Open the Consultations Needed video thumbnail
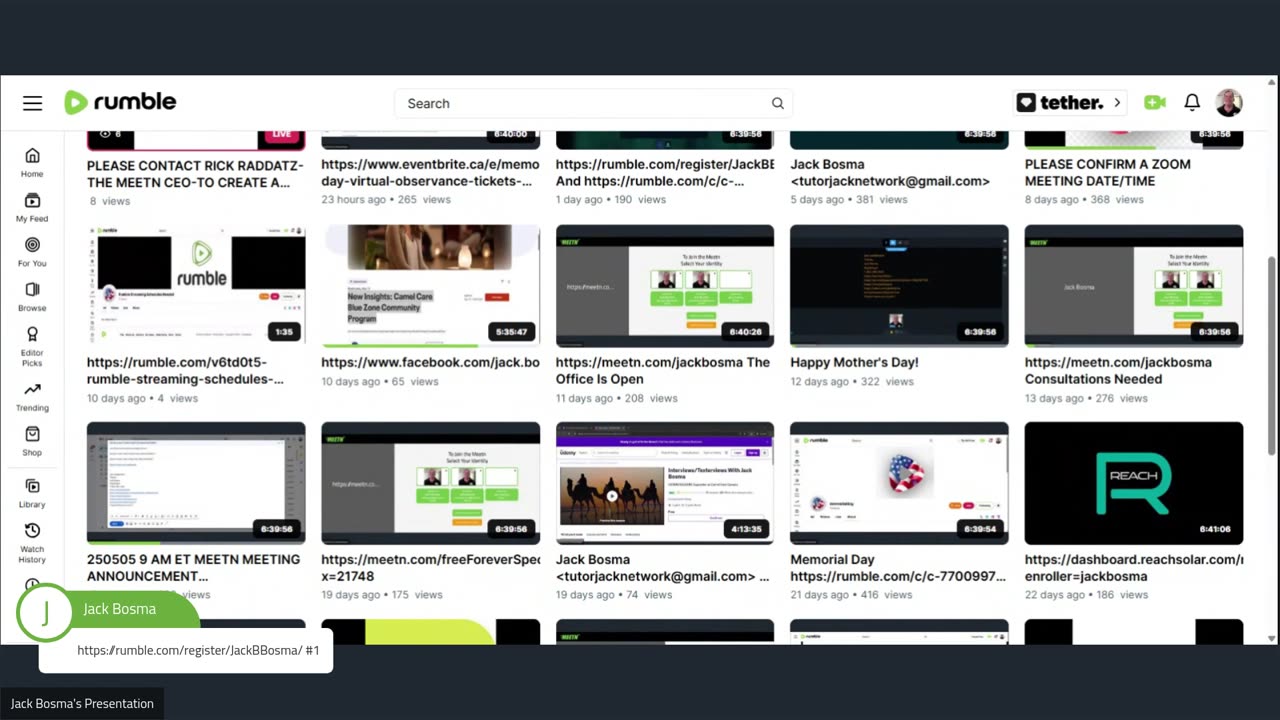This screenshot has height=720, width=1280. tap(1134, 285)
